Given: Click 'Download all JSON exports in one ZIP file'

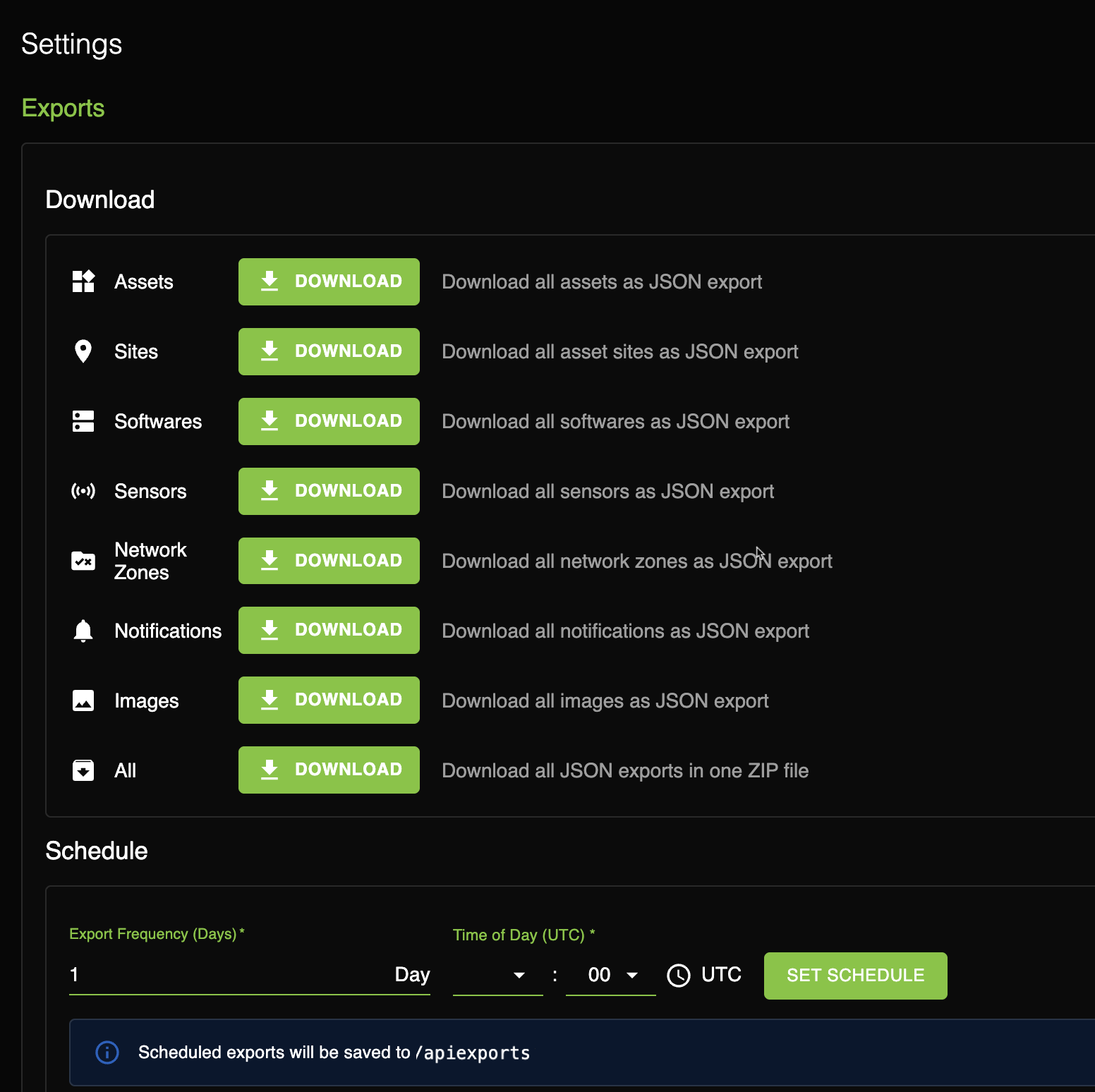Looking at the screenshot, I should coord(625,770).
